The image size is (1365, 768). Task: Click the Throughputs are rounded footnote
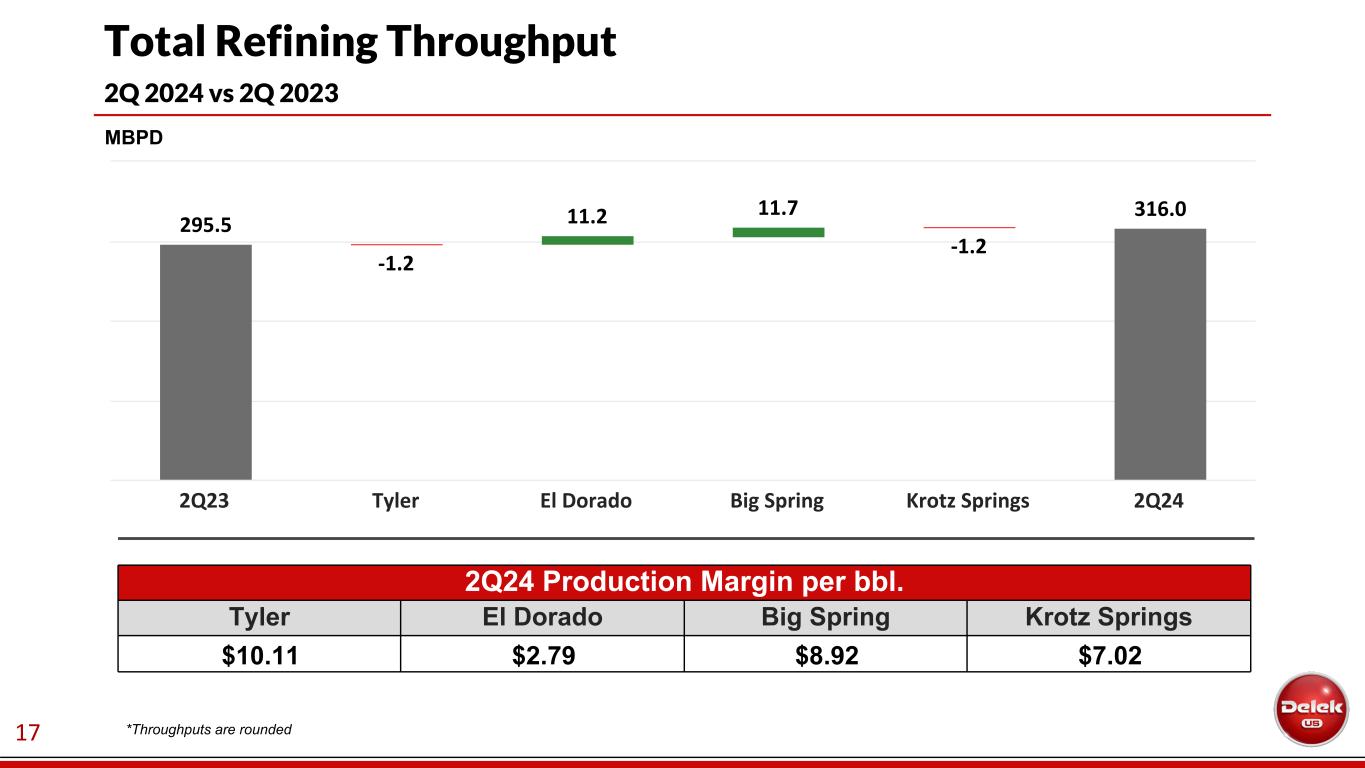(x=208, y=730)
